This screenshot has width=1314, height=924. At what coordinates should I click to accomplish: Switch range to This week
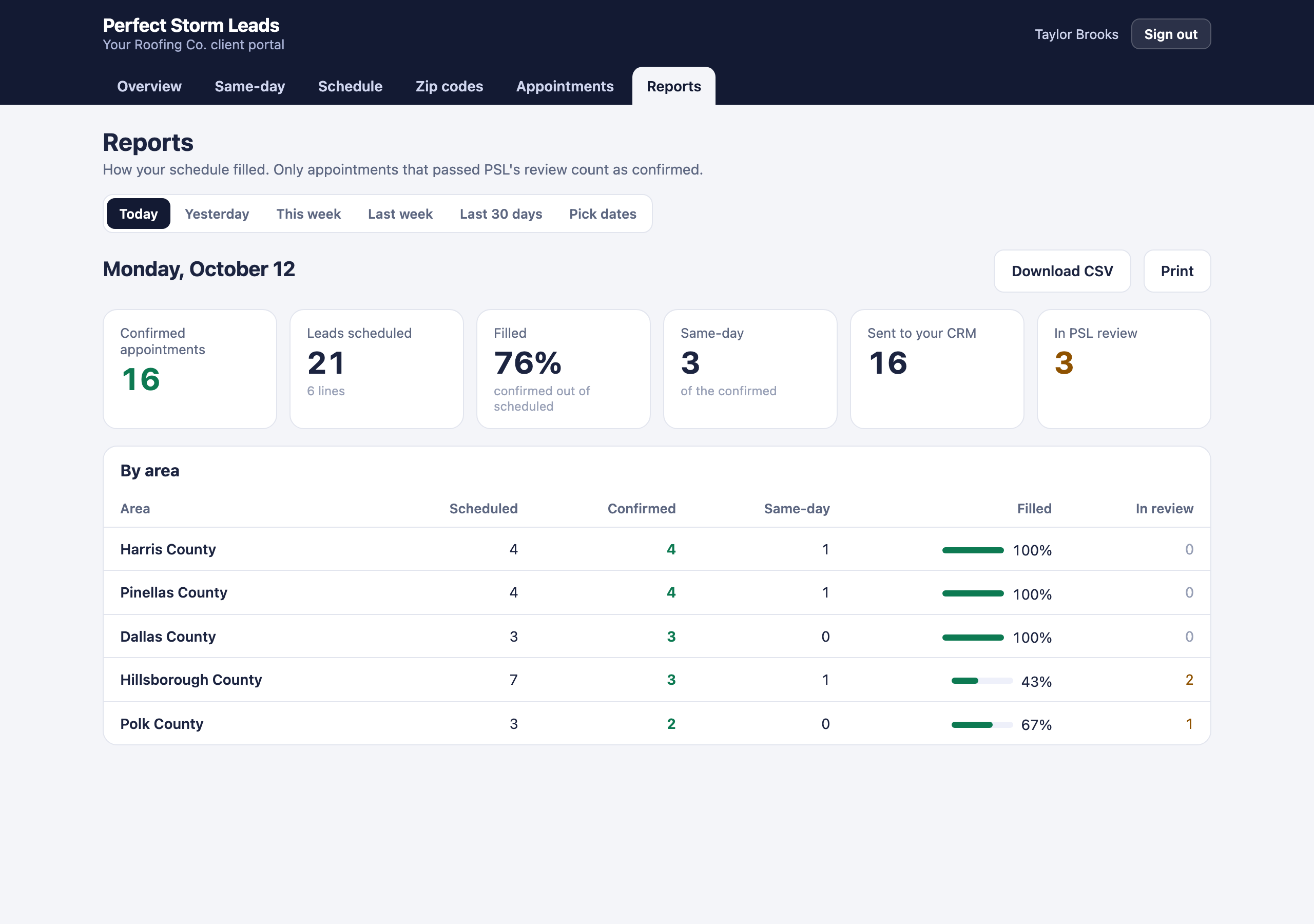click(x=308, y=214)
